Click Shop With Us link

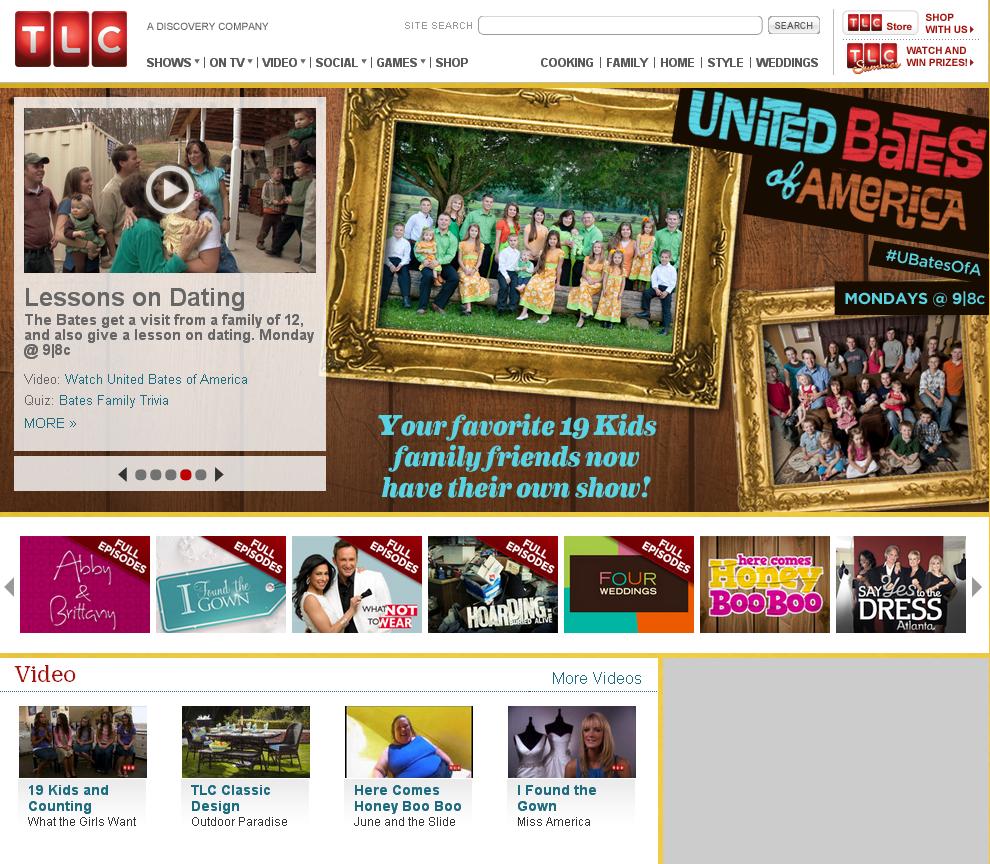pyautogui.click(x=949, y=23)
